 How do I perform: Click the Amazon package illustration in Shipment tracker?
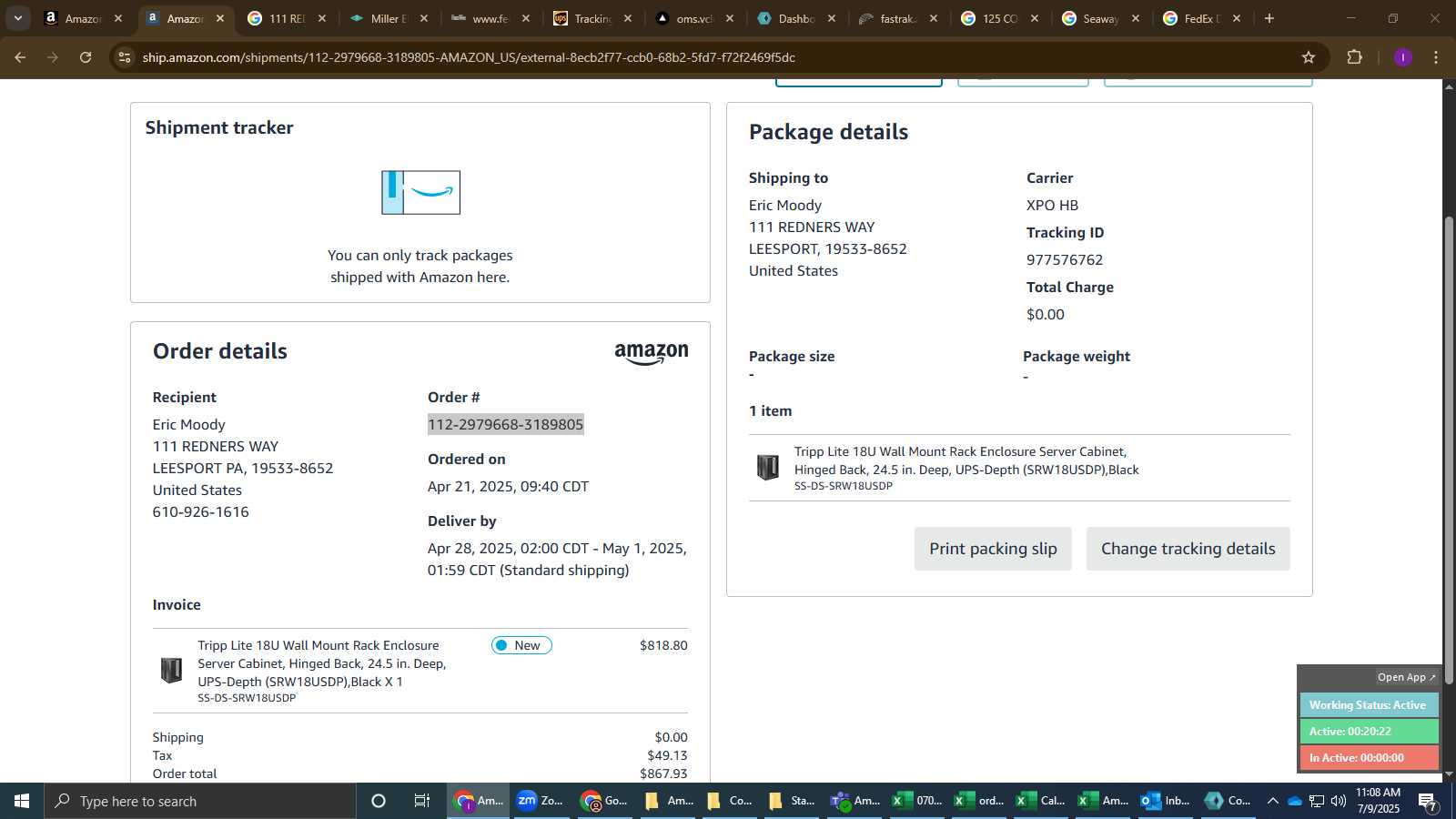click(x=420, y=192)
